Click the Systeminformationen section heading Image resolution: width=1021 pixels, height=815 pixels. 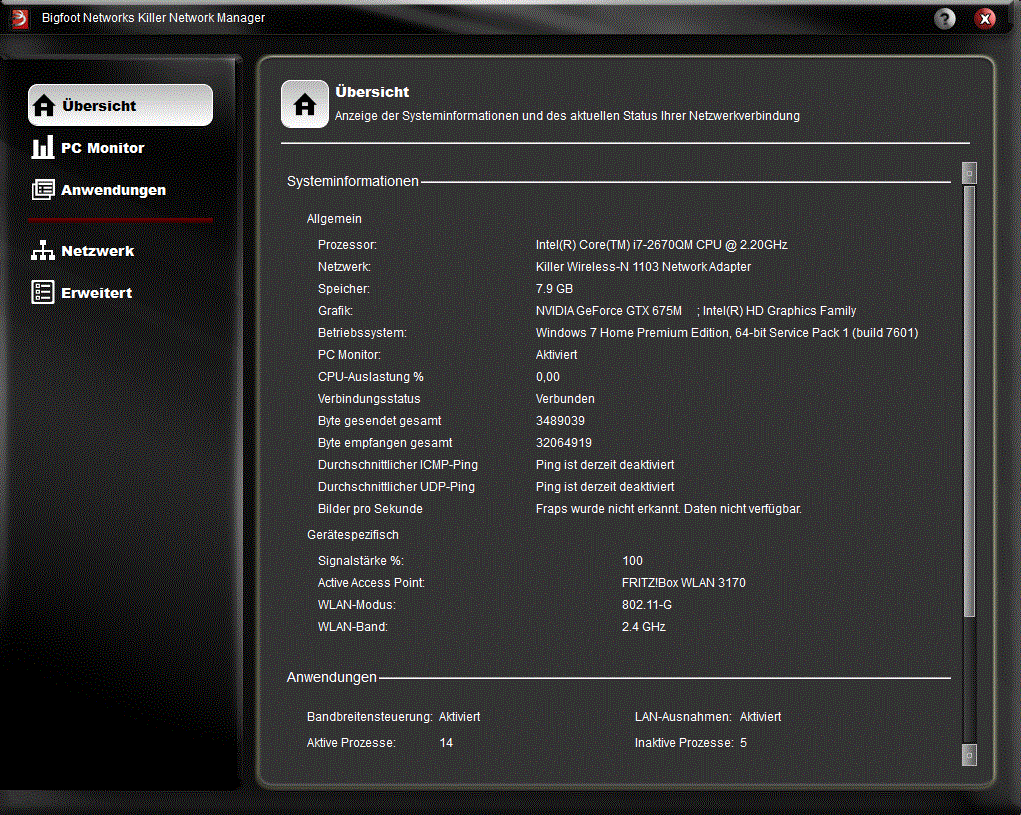click(353, 182)
